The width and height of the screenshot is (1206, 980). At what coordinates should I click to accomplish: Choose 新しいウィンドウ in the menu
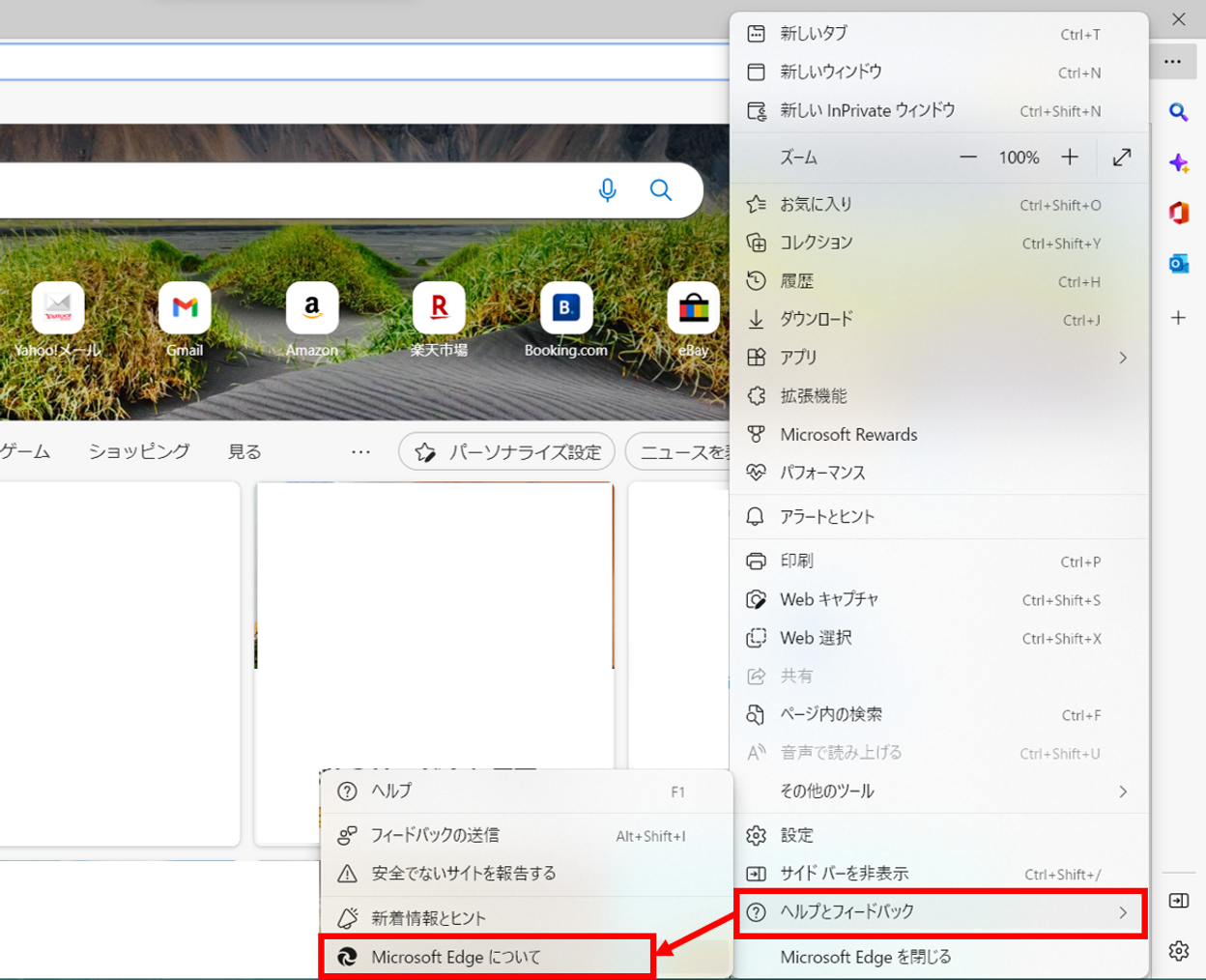939,72
